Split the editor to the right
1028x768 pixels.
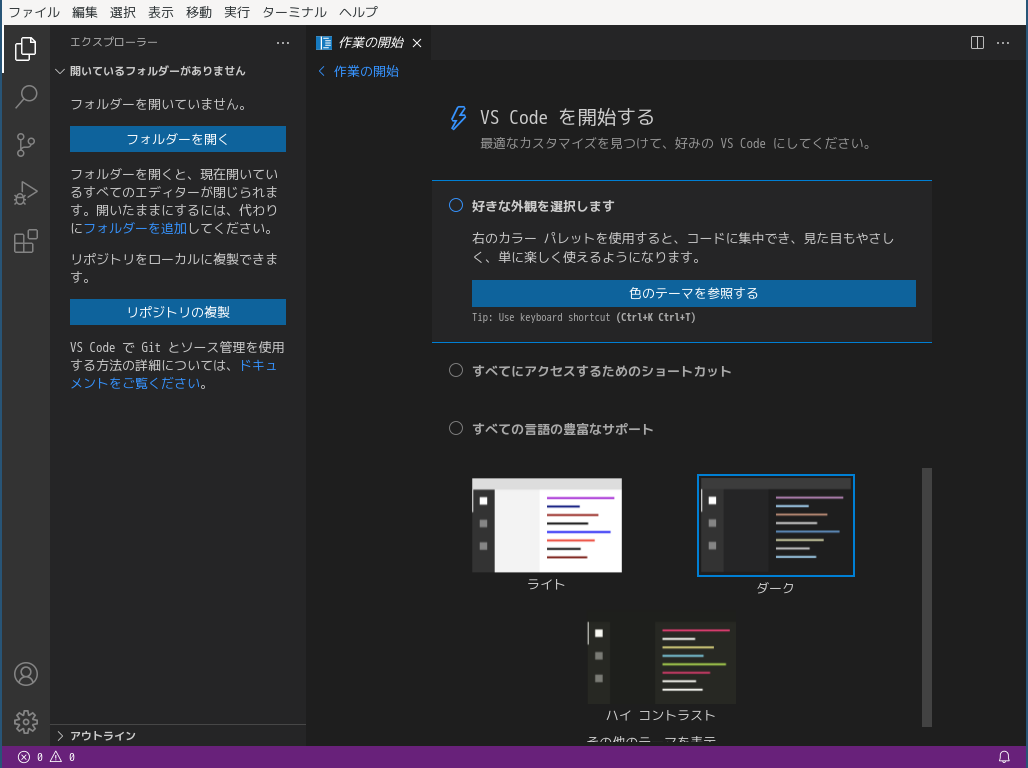point(977,43)
